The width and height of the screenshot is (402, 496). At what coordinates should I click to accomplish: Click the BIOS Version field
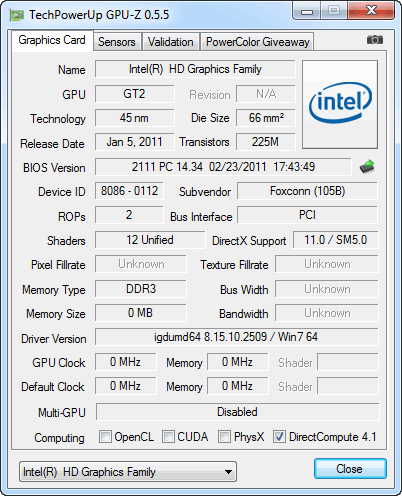click(223, 167)
